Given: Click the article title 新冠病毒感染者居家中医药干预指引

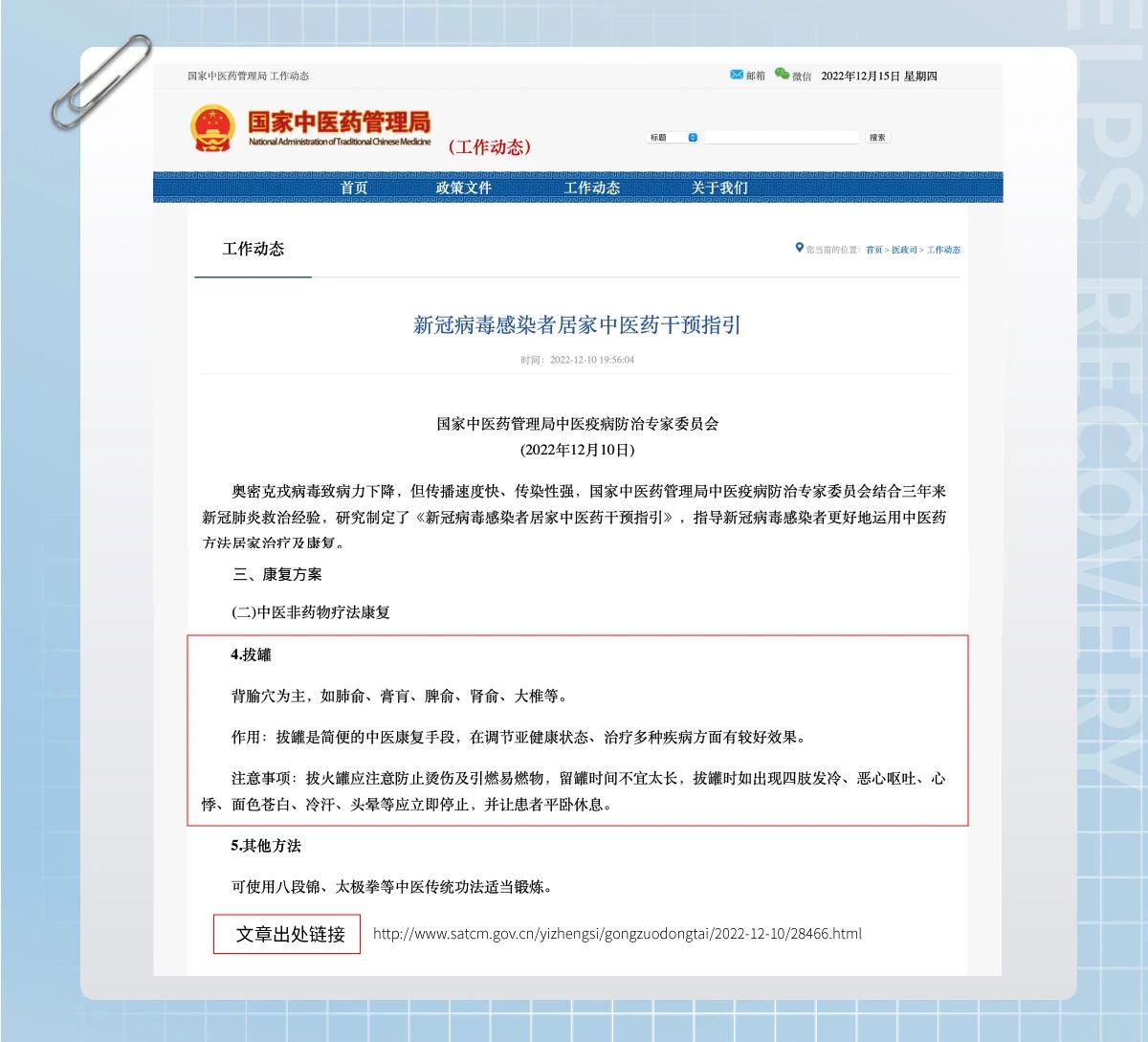Looking at the screenshot, I should 577,325.
